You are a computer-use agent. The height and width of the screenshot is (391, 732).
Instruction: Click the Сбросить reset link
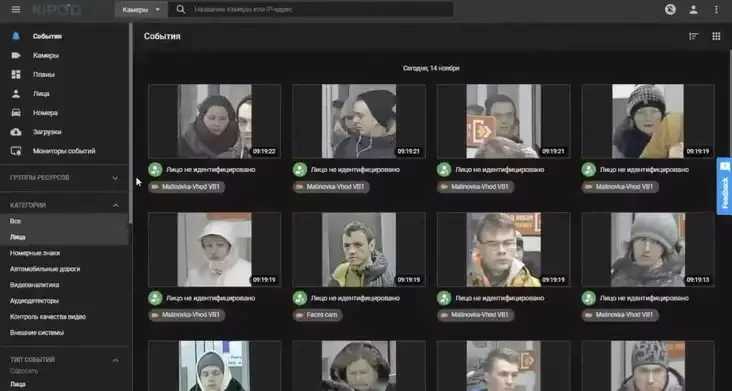click(x=24, y=371)
